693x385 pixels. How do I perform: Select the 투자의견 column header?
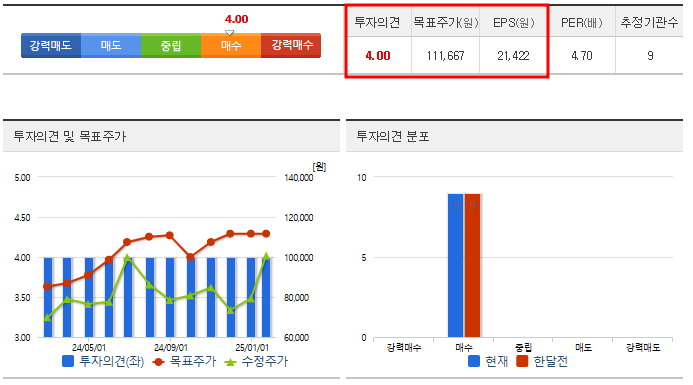(378, 23)
